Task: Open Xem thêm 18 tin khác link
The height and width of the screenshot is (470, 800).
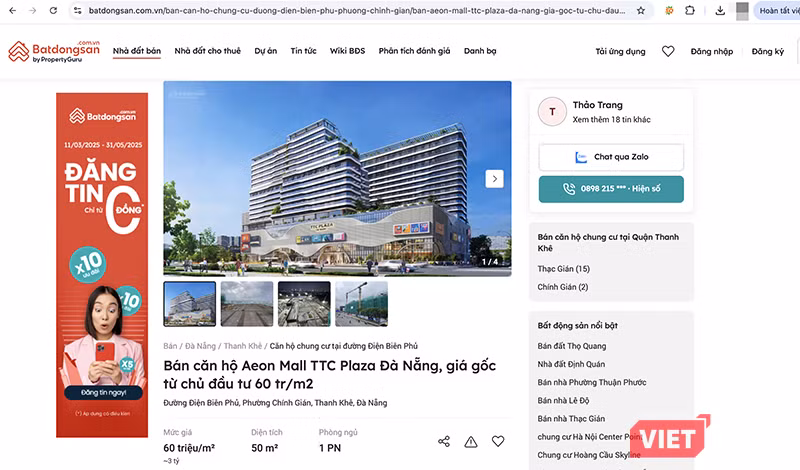Action: (611, 119)
